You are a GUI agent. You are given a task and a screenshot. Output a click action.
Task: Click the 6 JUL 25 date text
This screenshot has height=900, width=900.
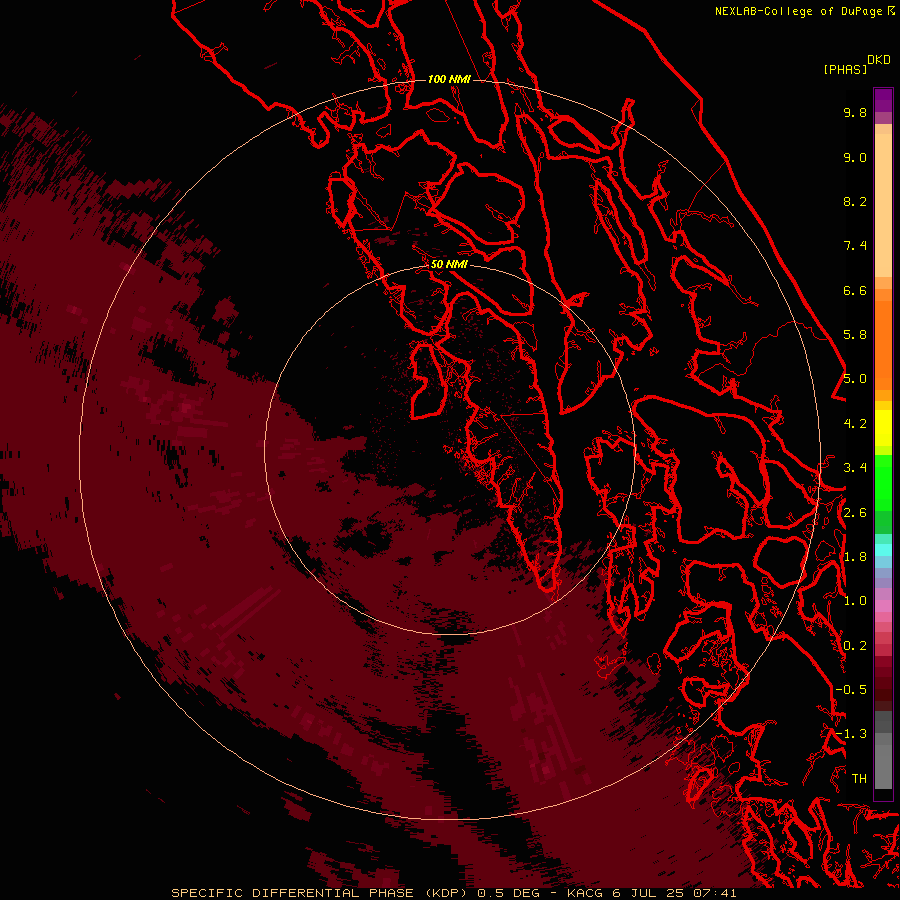tap(648, 893)
